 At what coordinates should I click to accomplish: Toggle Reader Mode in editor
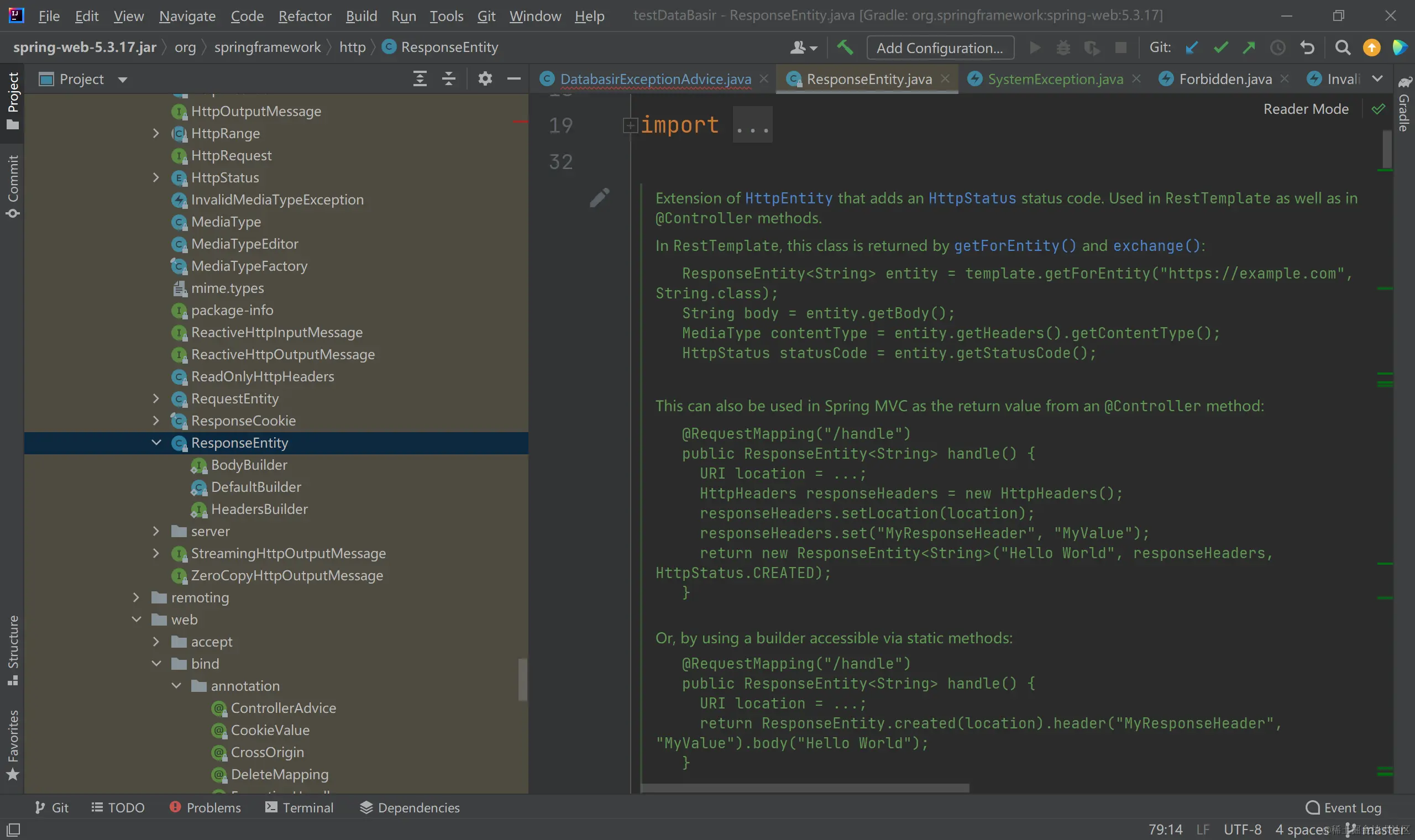(x=1306, y=109)
